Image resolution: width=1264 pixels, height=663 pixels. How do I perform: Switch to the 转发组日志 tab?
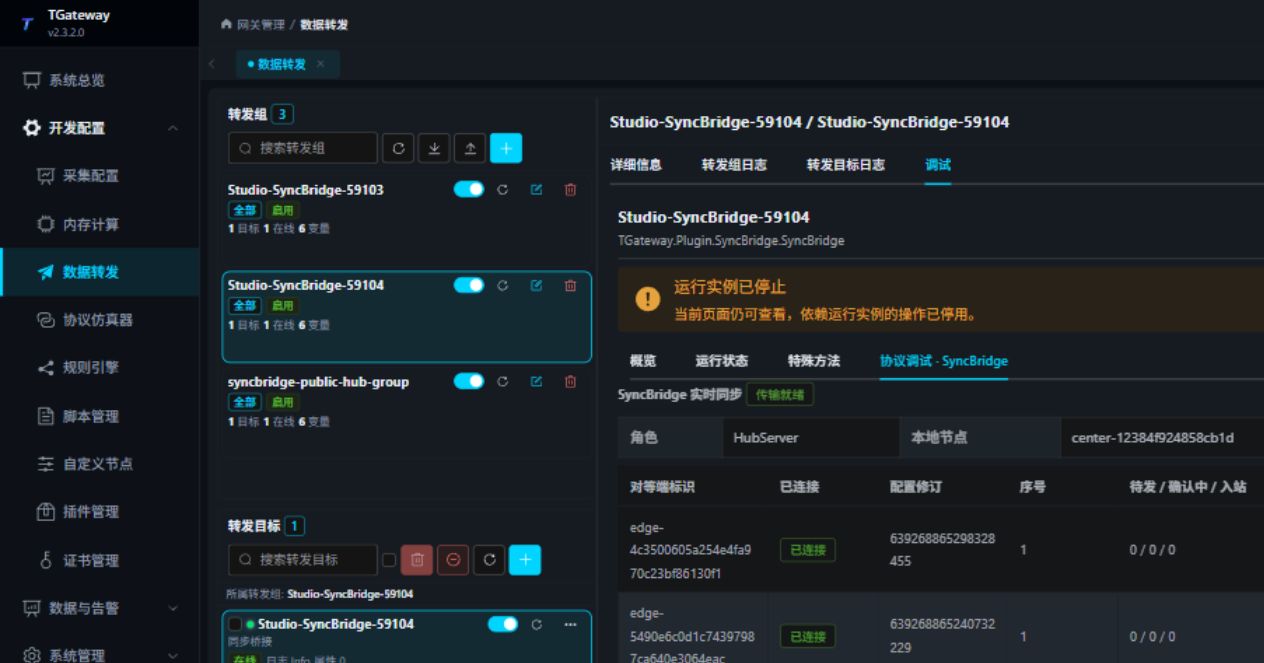click(x=734, y=165)
